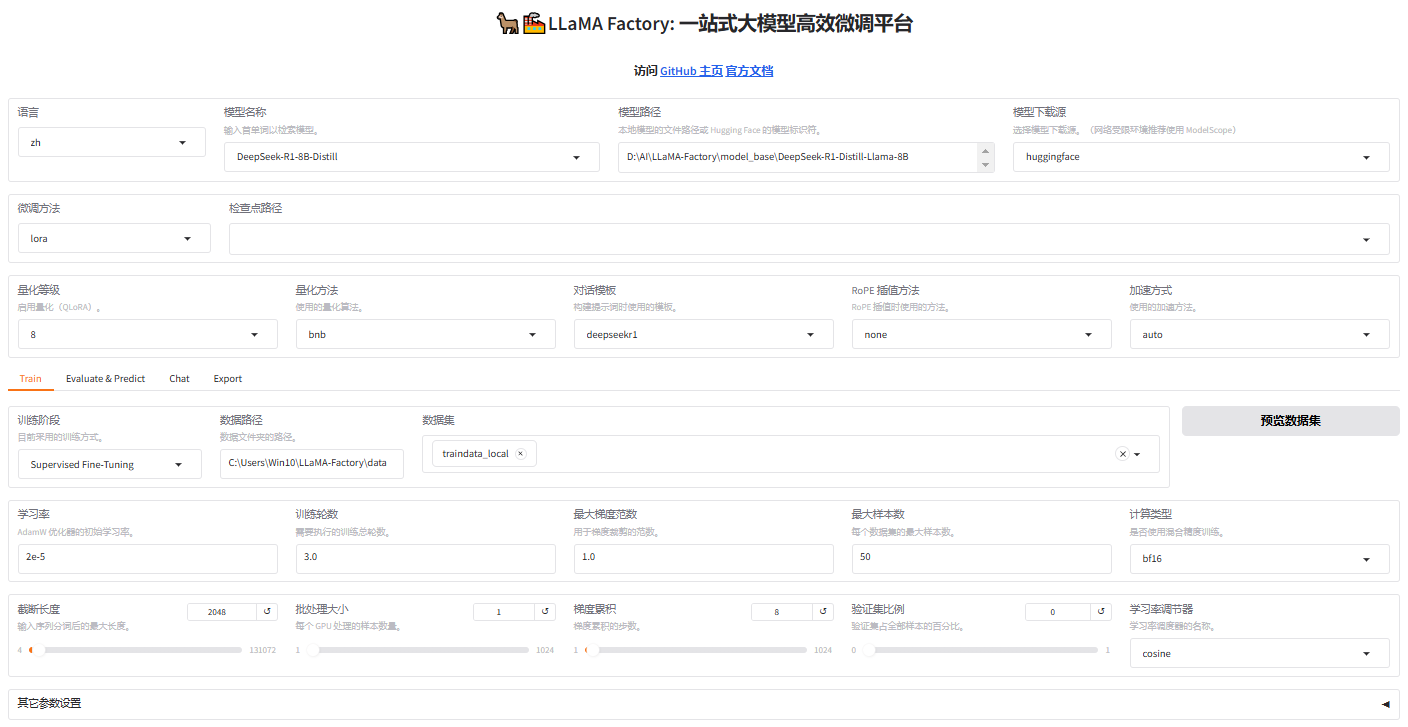This screenshot has width=1408, height=727.
Task: Clear all selected datasets with the x icon
Action: (x=1122, y=454)
